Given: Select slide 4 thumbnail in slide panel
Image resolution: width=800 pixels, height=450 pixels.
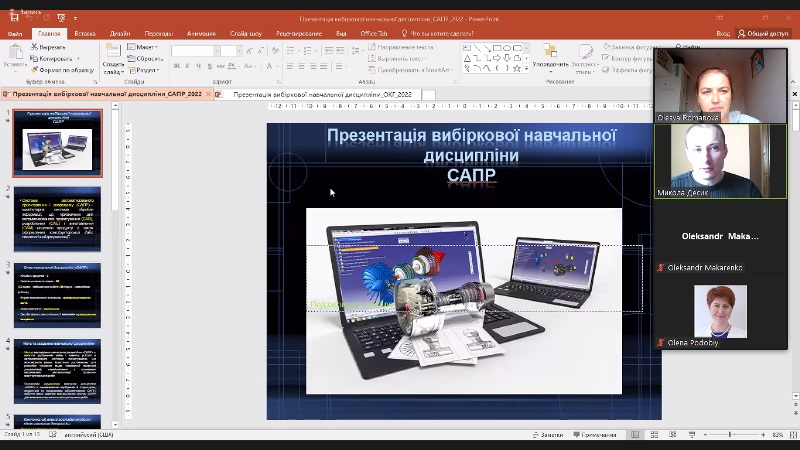Looking at the screenshot, I should click(57, 371).
